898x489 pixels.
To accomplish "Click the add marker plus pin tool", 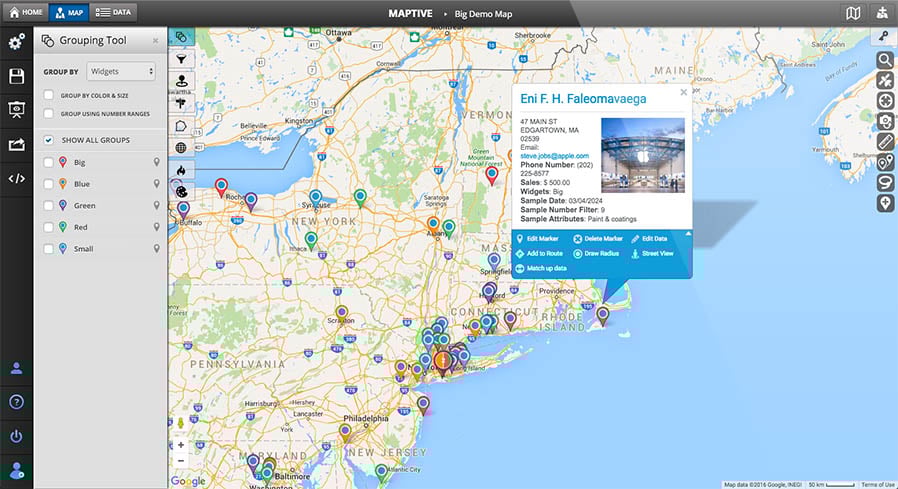I will (885, 203).
